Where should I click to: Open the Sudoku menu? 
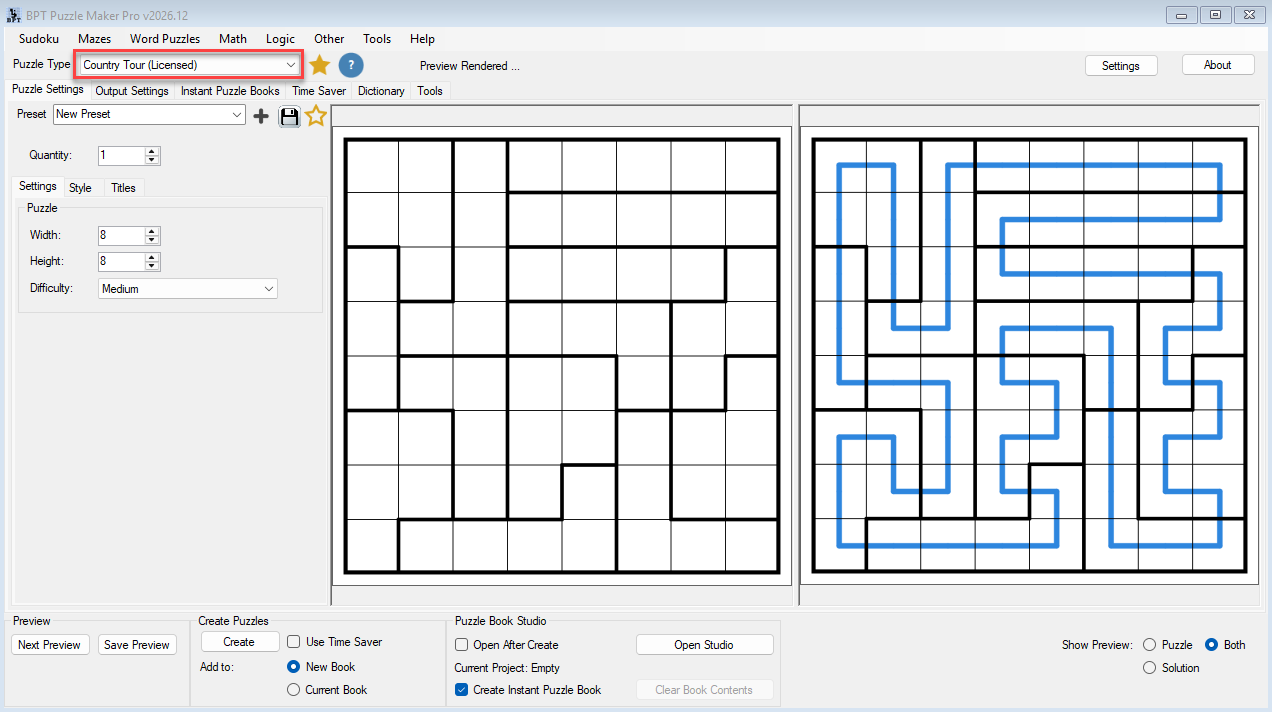point(39,39)
